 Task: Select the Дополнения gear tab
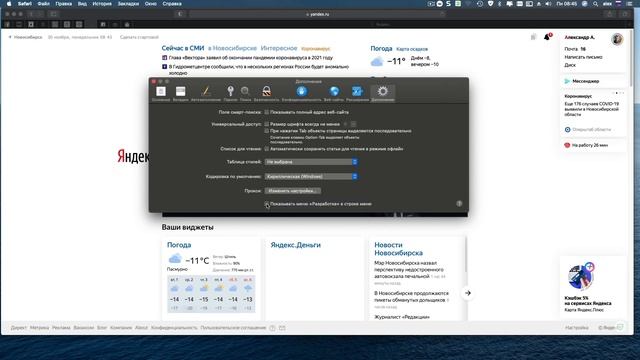click(x=382, y=93)
